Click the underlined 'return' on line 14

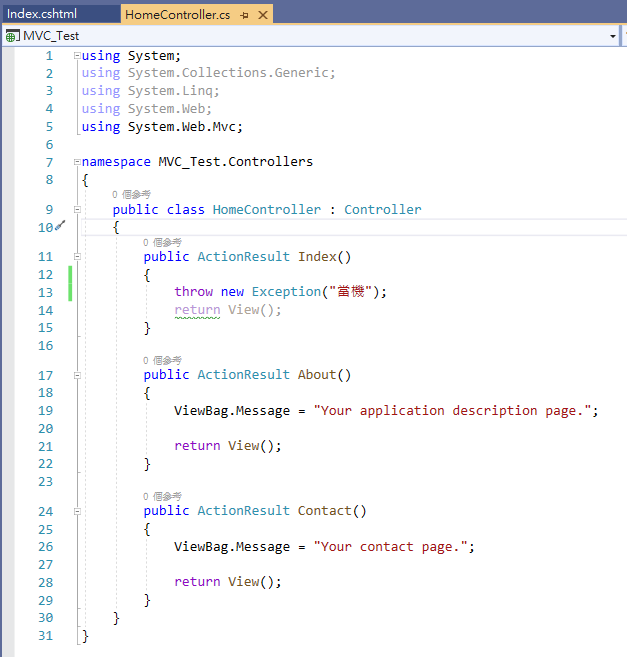(197, 310)
